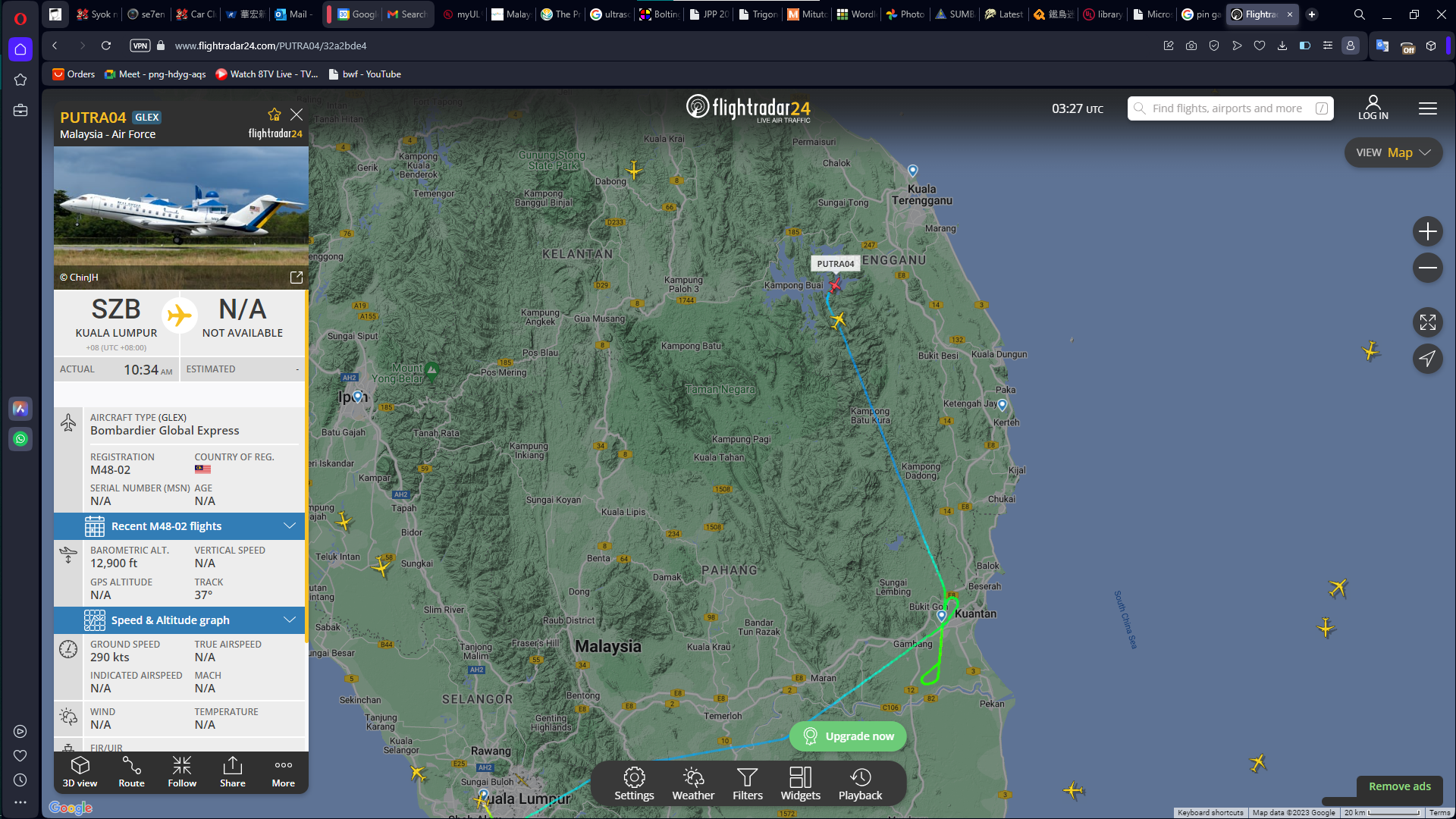The width and height of the screenshot is (1456, 819).
Task: Click Keyboard shortcuts link
Action: [1210, 813]
